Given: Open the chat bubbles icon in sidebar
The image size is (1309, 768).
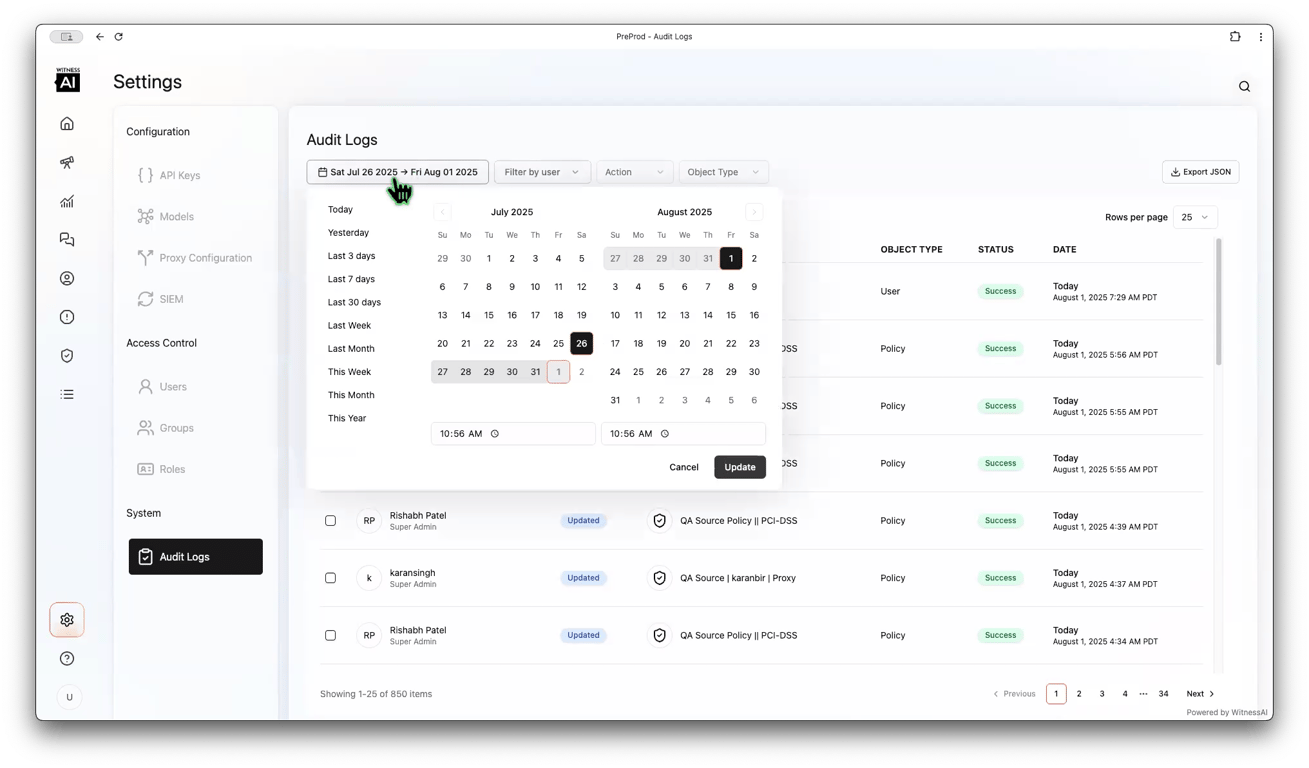Looking at the screenshot, I should (x=67, y=240).
